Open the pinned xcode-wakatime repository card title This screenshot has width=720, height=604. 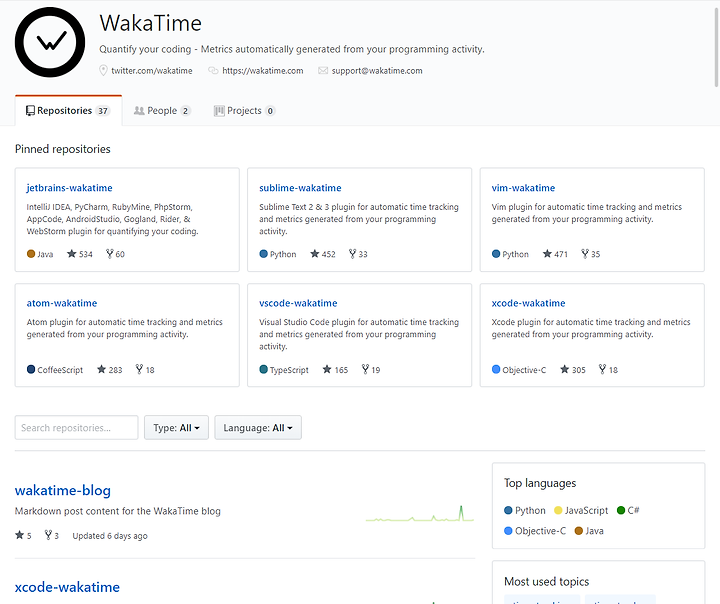click(528, 303)
